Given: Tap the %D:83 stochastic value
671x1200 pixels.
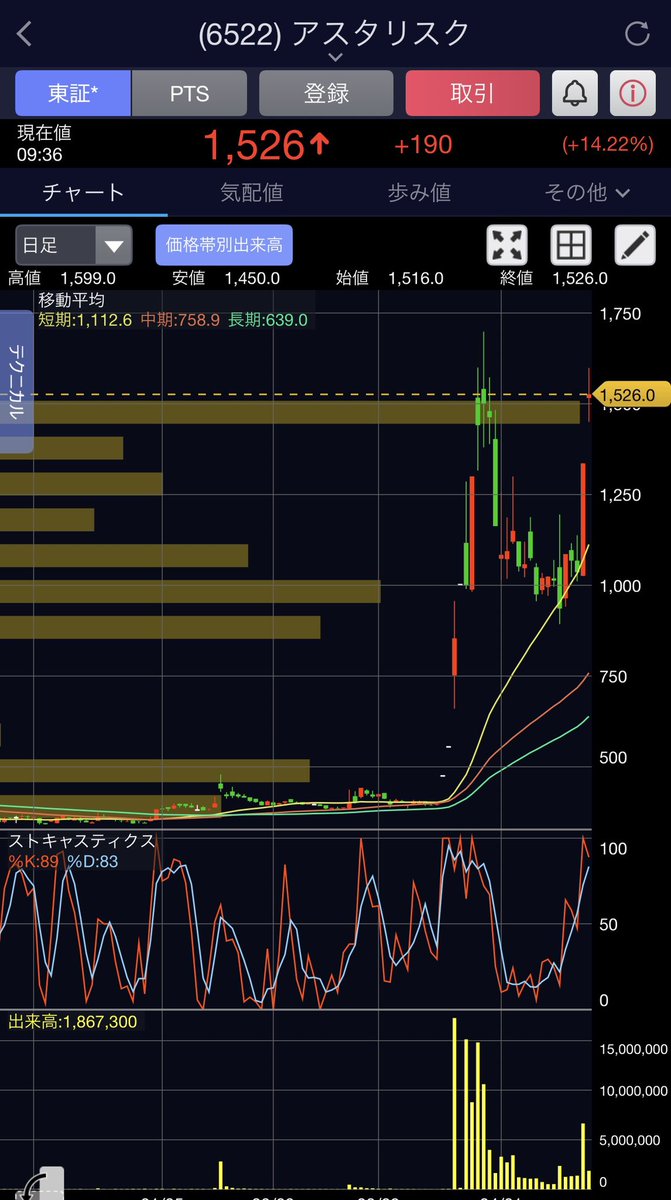Looking at the screenshot, I should pos(93,862).
